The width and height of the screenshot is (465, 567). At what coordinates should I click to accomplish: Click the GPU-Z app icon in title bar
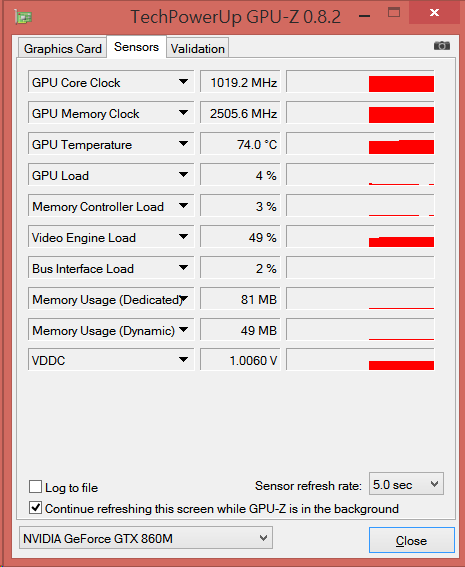pos(23,17)
